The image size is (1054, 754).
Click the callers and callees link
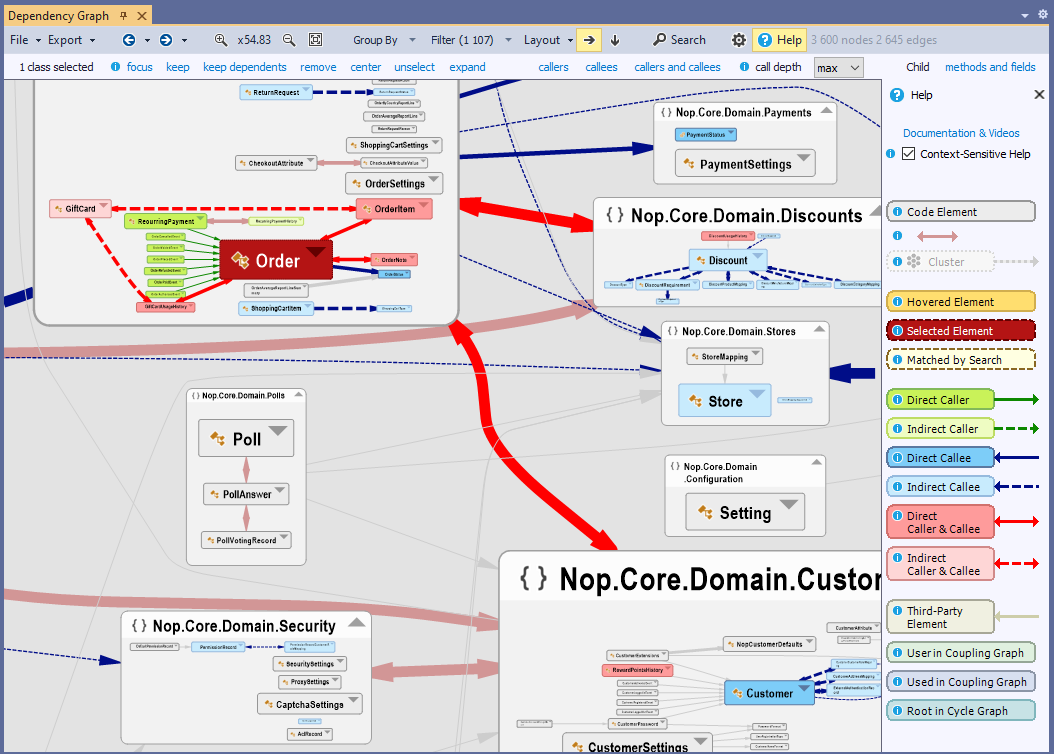(677, 67)
